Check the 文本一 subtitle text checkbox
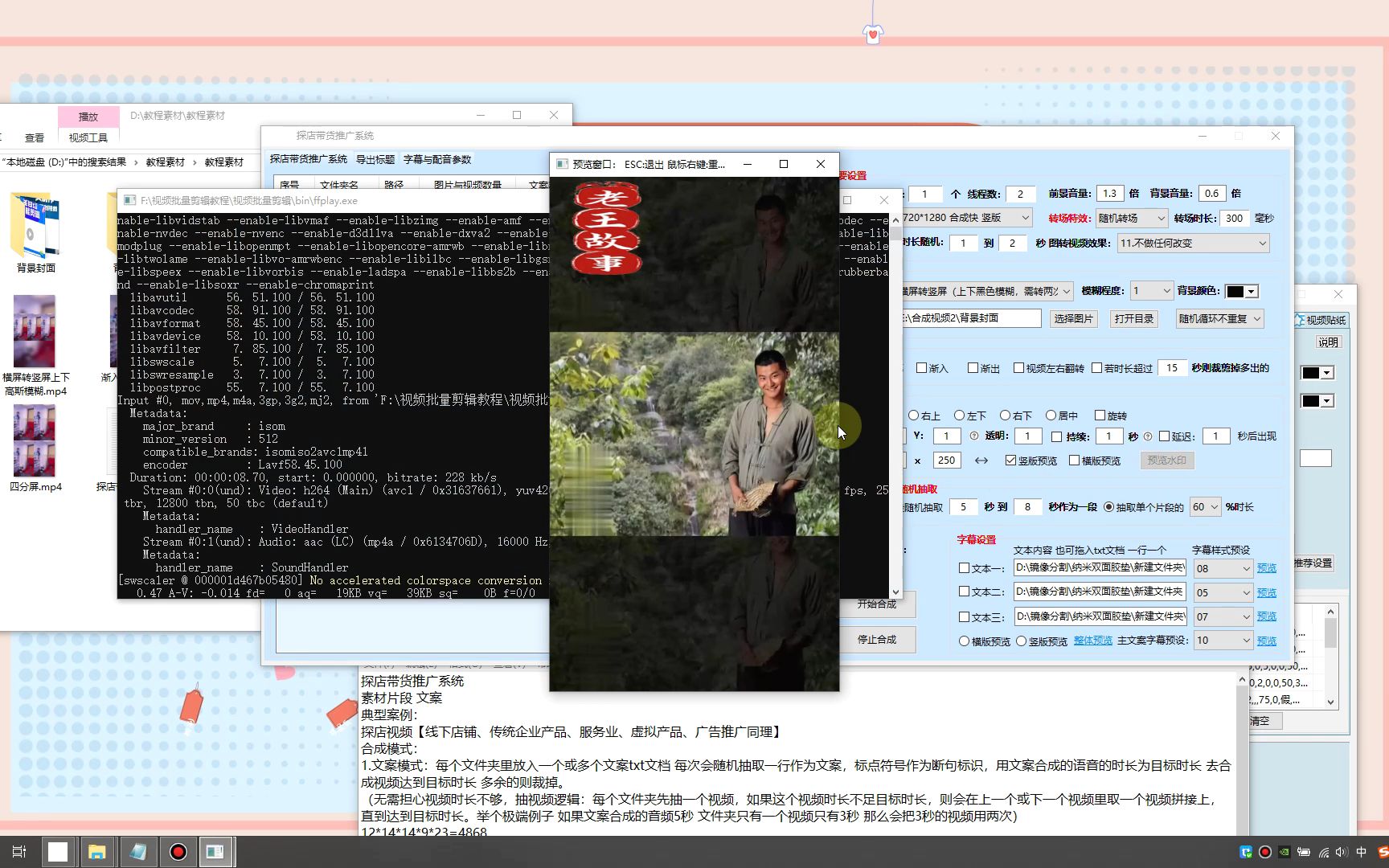The height and width of the screenshot is (868, 1389). 964,567
